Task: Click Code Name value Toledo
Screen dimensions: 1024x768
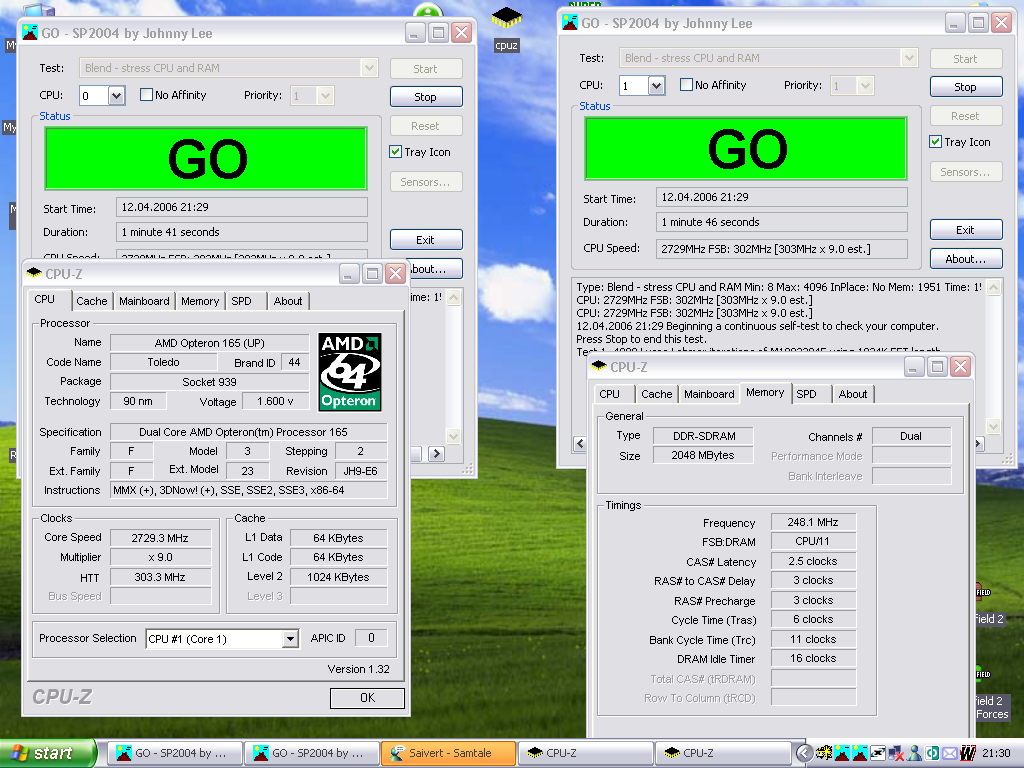Action: point(163,362)
